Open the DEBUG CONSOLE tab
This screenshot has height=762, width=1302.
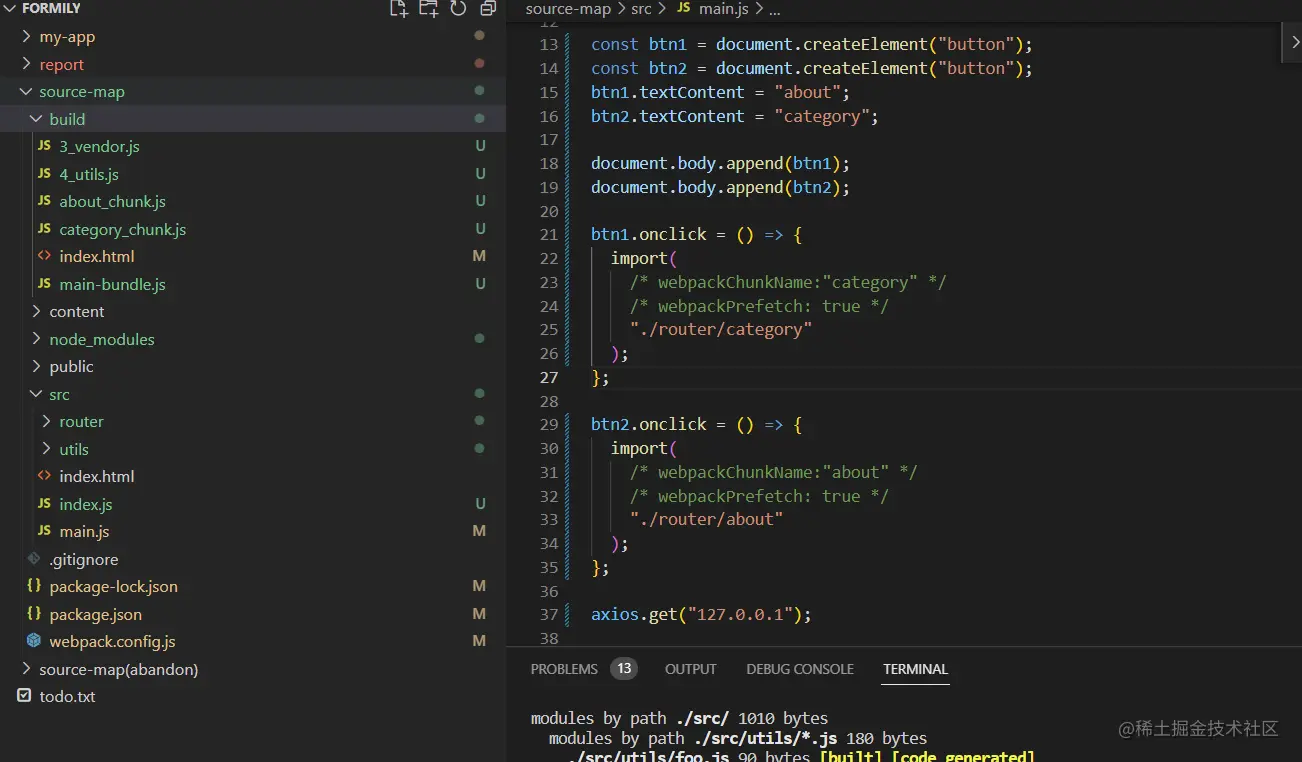(x=800, y=669)
